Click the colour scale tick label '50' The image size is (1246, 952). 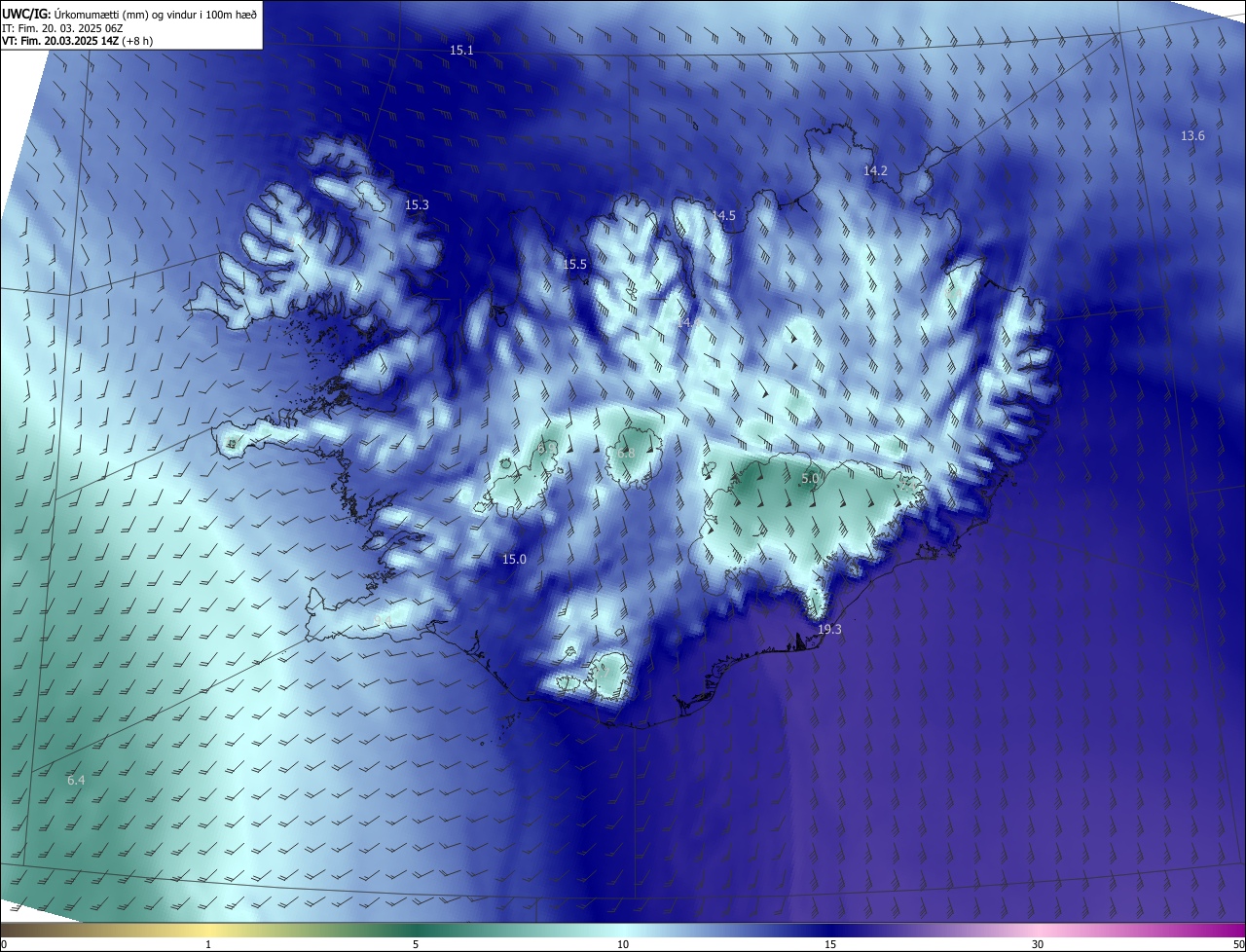tap(1238, 944)
